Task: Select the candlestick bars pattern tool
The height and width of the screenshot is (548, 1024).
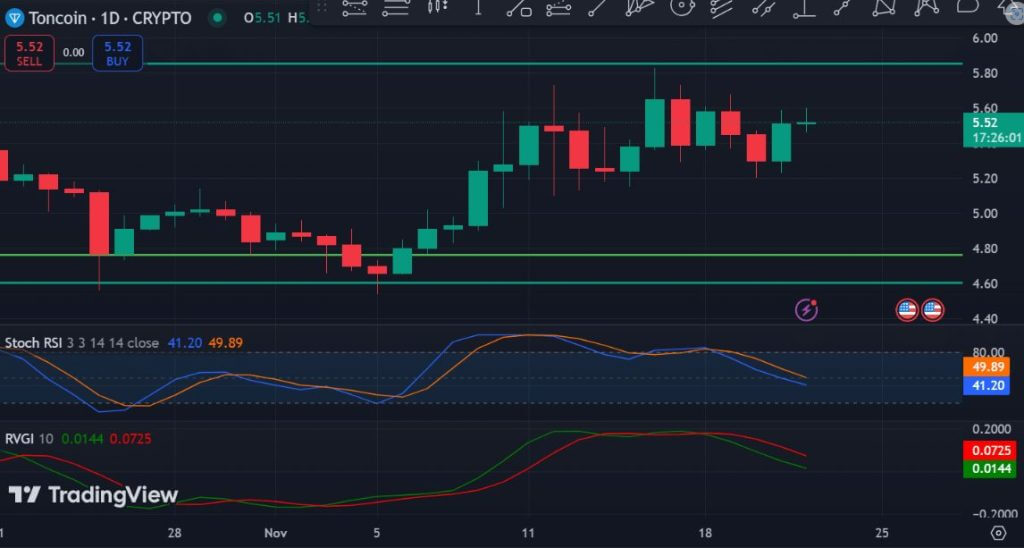Action: click(438, 7)
